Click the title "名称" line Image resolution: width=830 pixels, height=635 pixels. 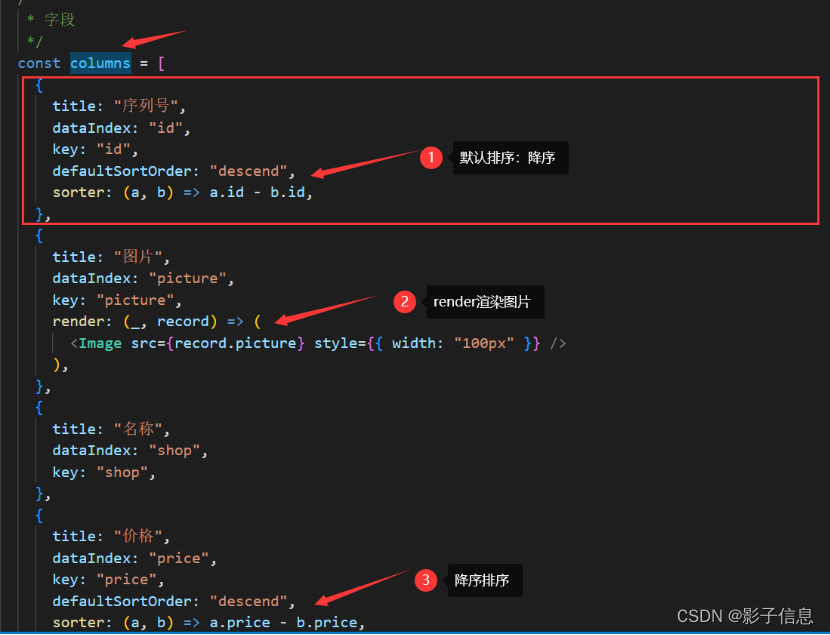pyautogui.click(x=111, y=429)
